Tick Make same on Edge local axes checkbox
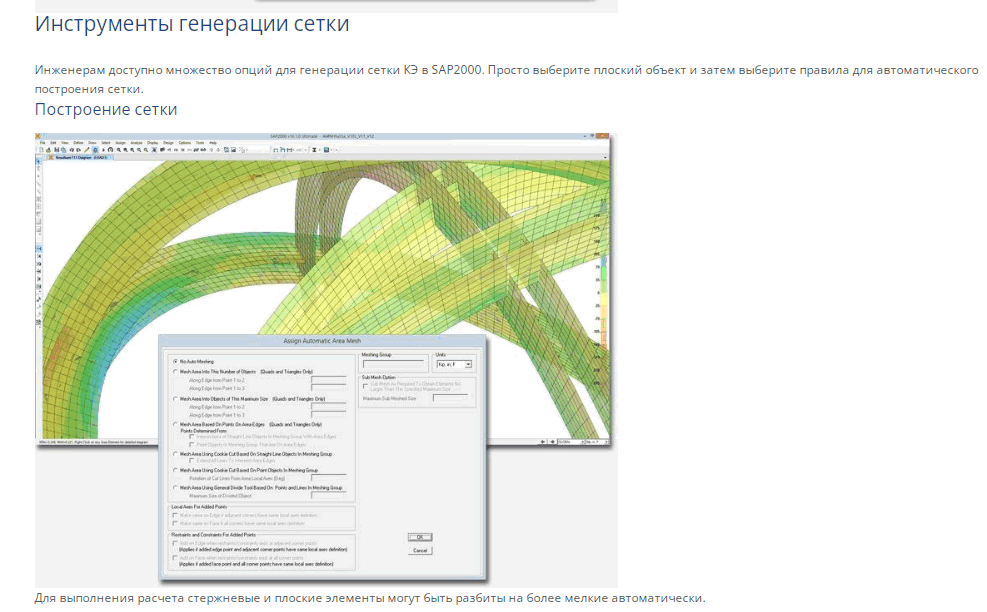 point(175,515)
